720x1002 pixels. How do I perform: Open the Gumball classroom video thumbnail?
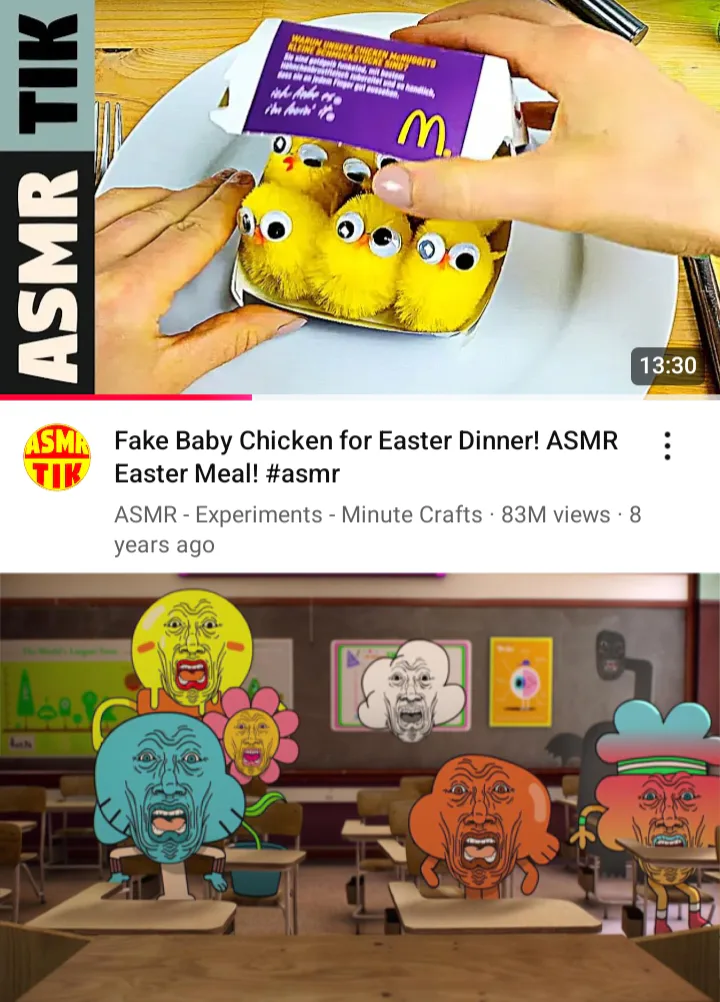point(360,787)
